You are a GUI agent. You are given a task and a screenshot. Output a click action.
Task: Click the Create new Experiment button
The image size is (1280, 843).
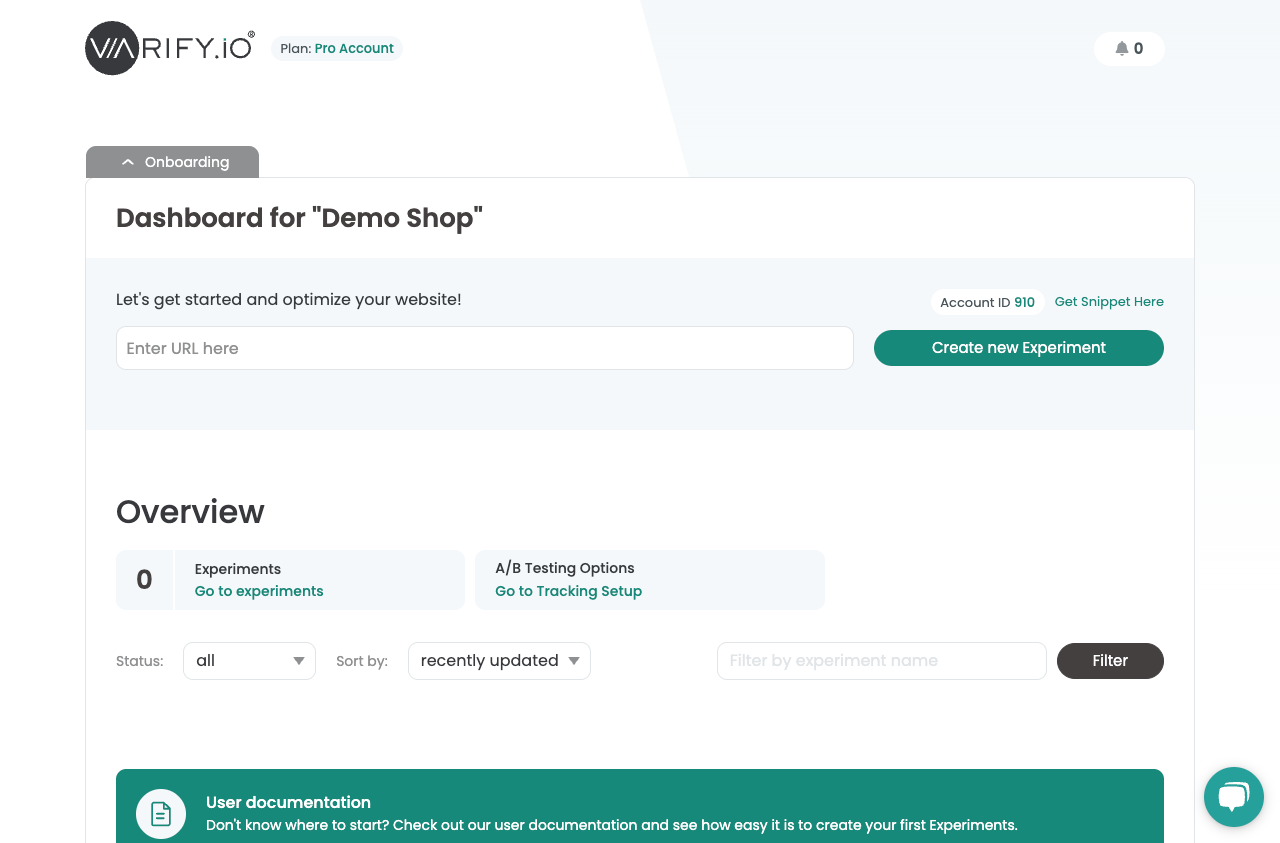tap(1019, 348)
